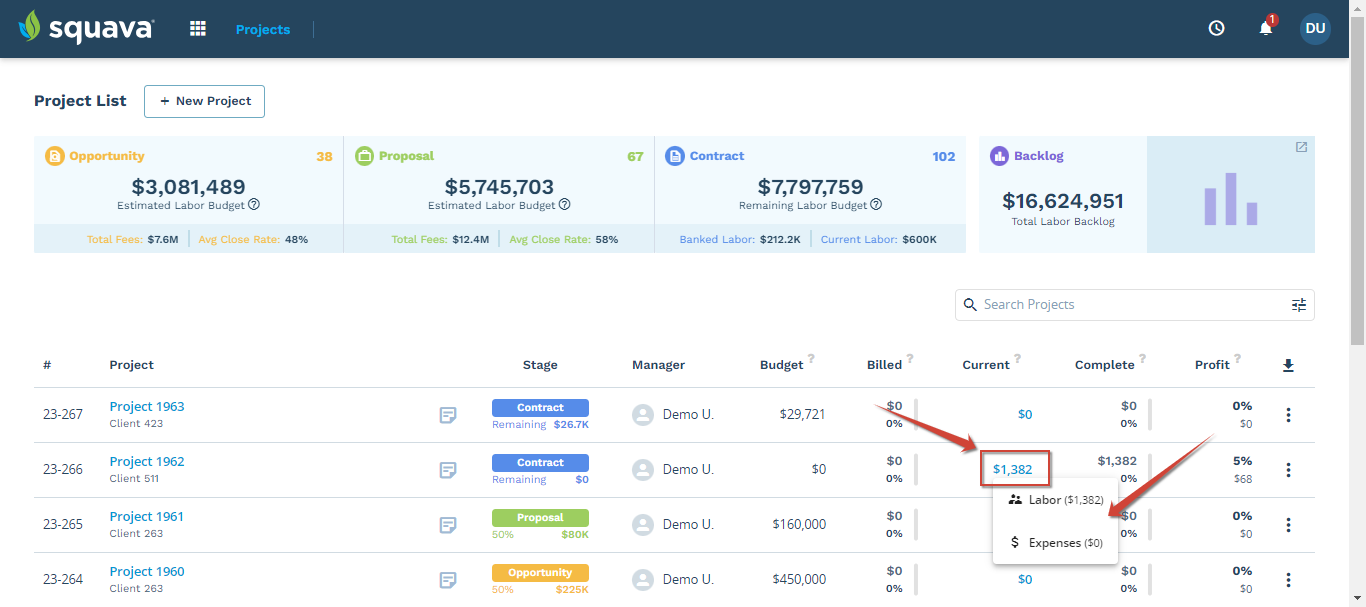1366x607 pixels.
Task: Click the clock timer icon in header
Action: [1216, 29]
